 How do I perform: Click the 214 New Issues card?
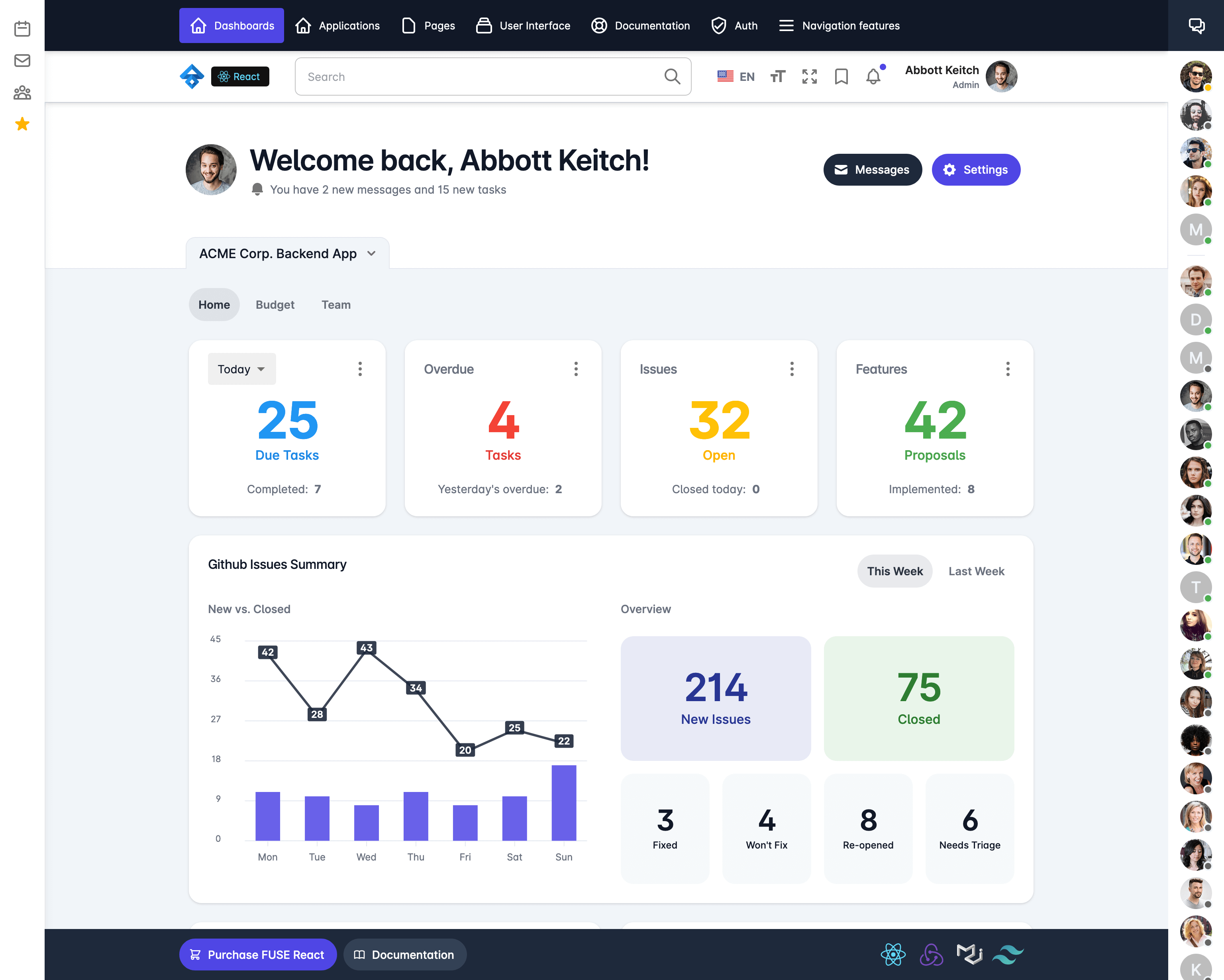(715, 698)
